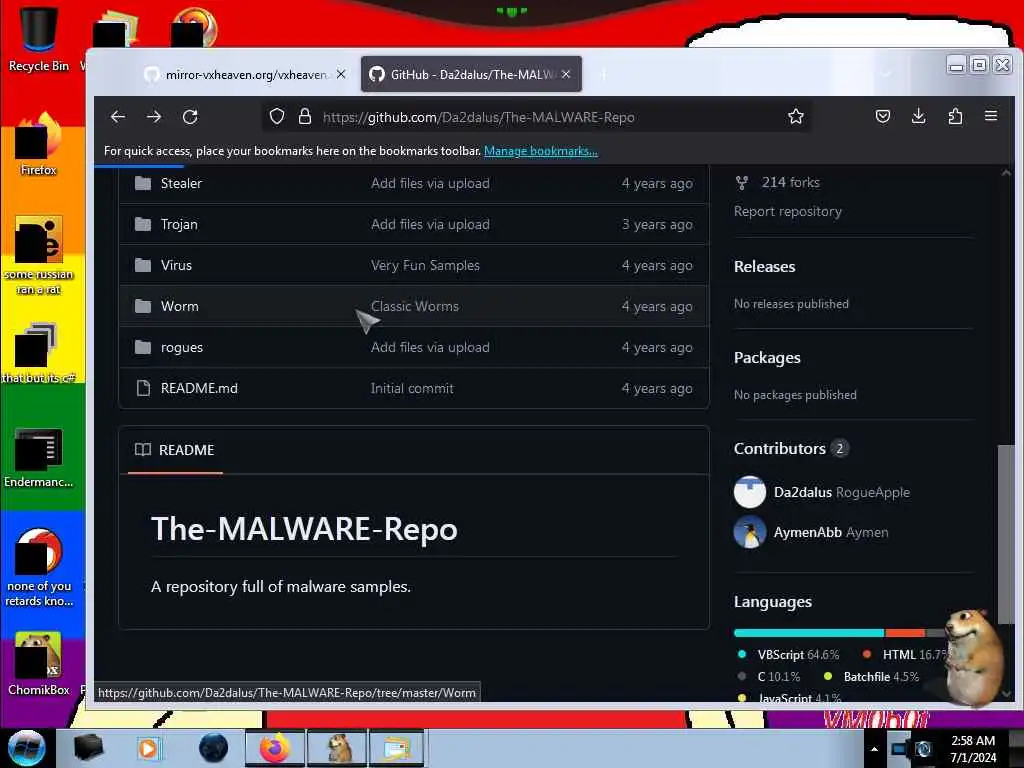Open the Packages heading link

tap(767, 358)
